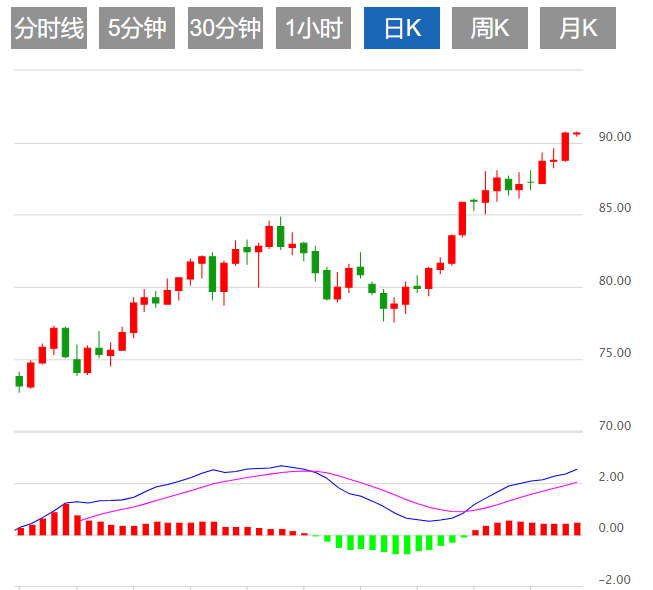Open the 30分钟 chart tab
The height and width of the screenshot is (590, 653).
click(x=225, y=29)
